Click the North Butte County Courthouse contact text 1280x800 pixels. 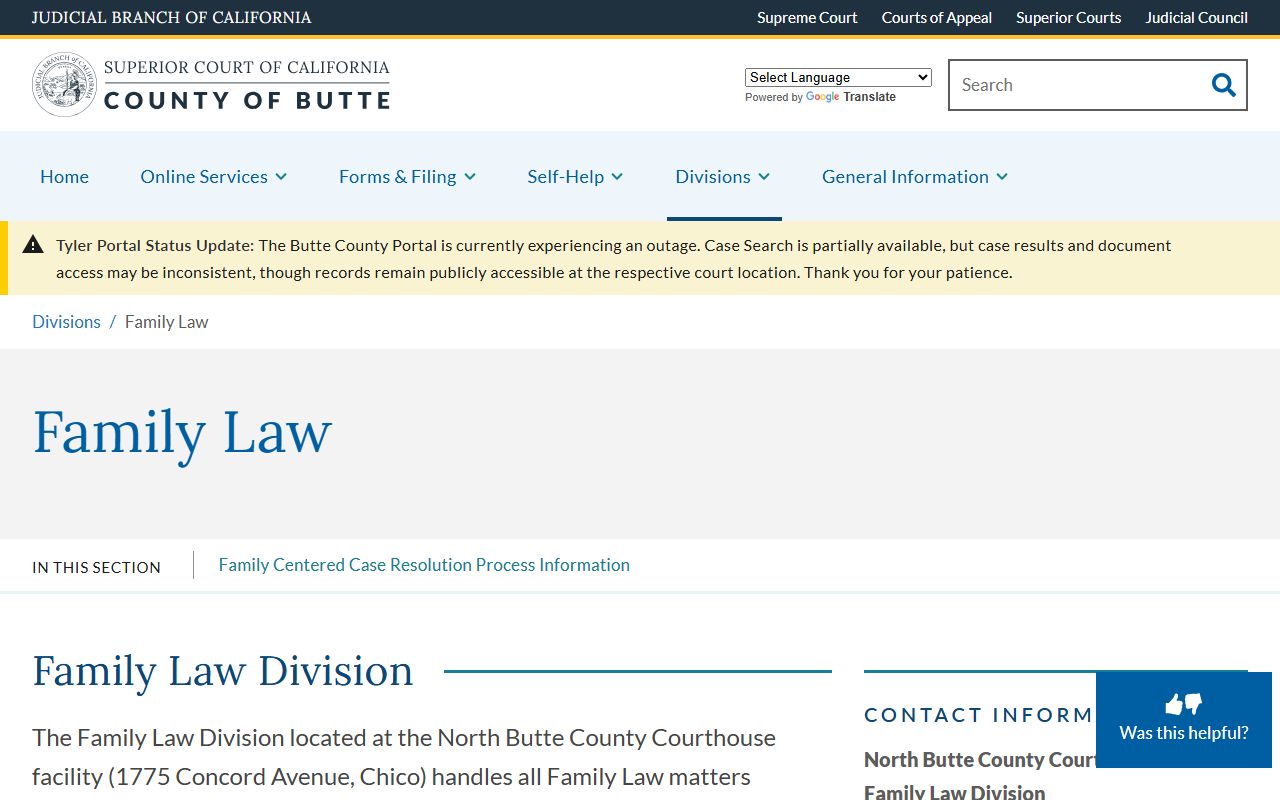tap(980, 760)
